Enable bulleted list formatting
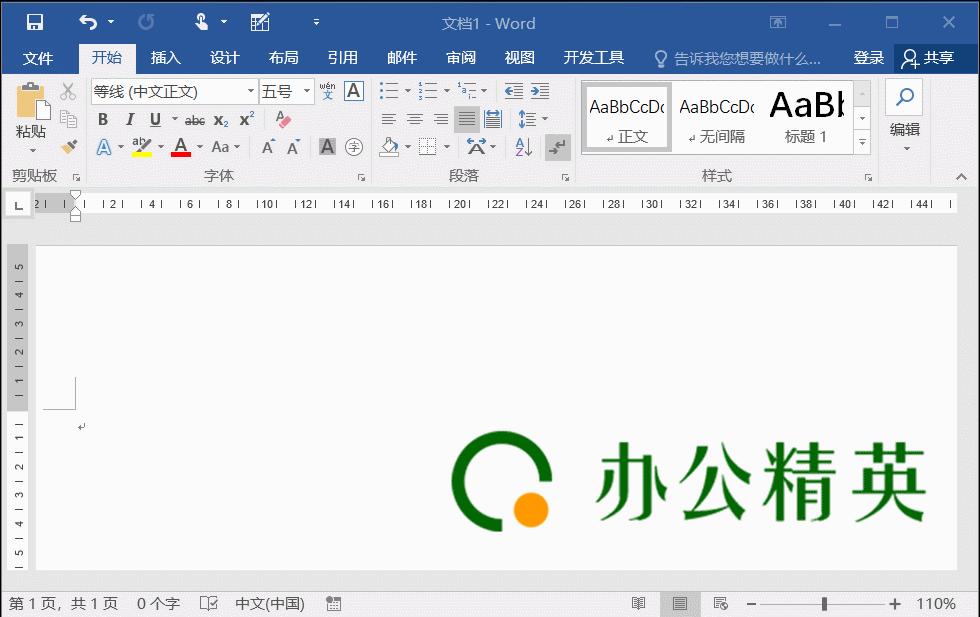The height and width of the screenshot is (617, 980). tap(390, 88)
